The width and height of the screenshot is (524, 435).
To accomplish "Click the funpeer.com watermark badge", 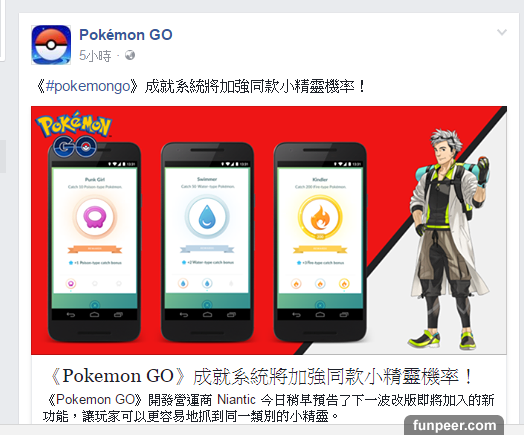I will click(454, 425).
